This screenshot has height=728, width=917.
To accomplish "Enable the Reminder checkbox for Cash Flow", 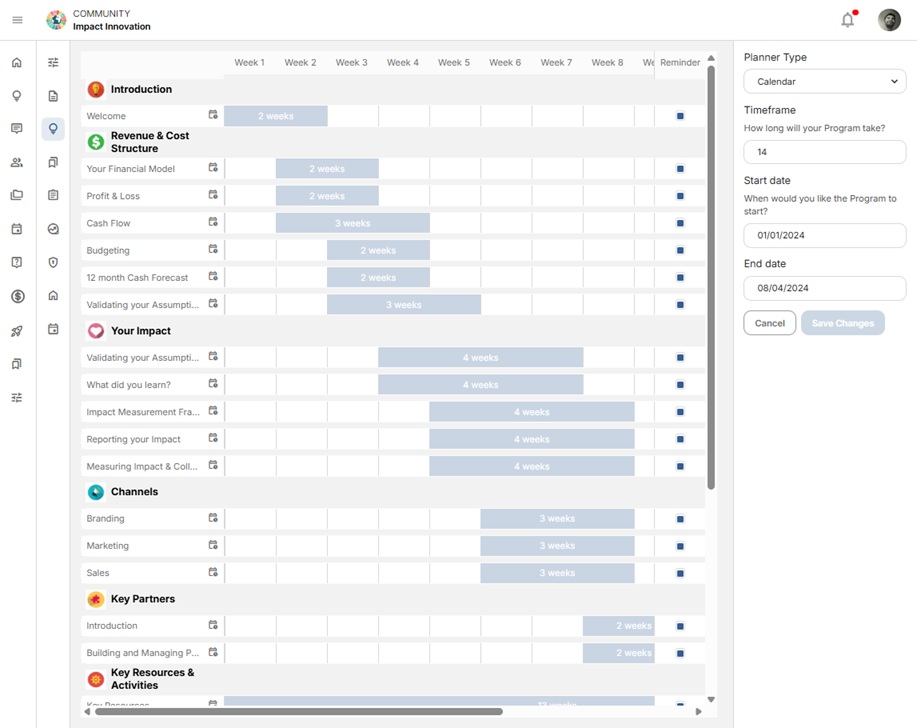I will (680, 222).
